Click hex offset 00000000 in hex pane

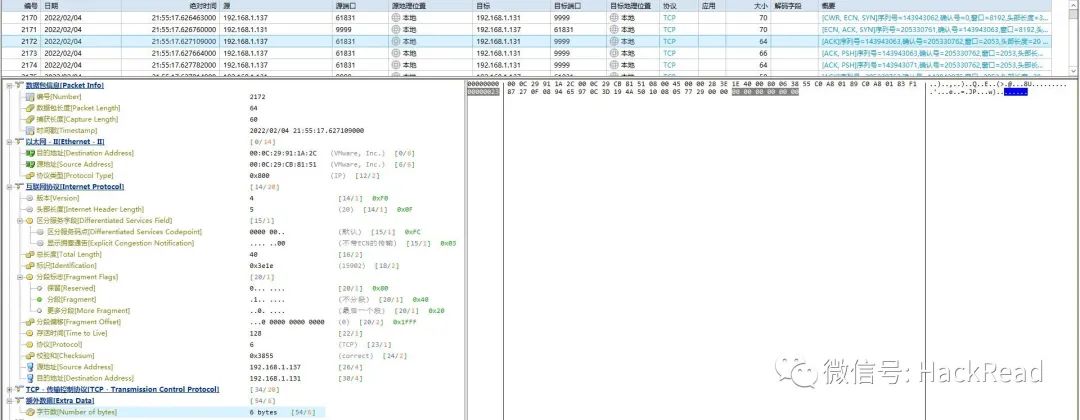pos(484,84)
